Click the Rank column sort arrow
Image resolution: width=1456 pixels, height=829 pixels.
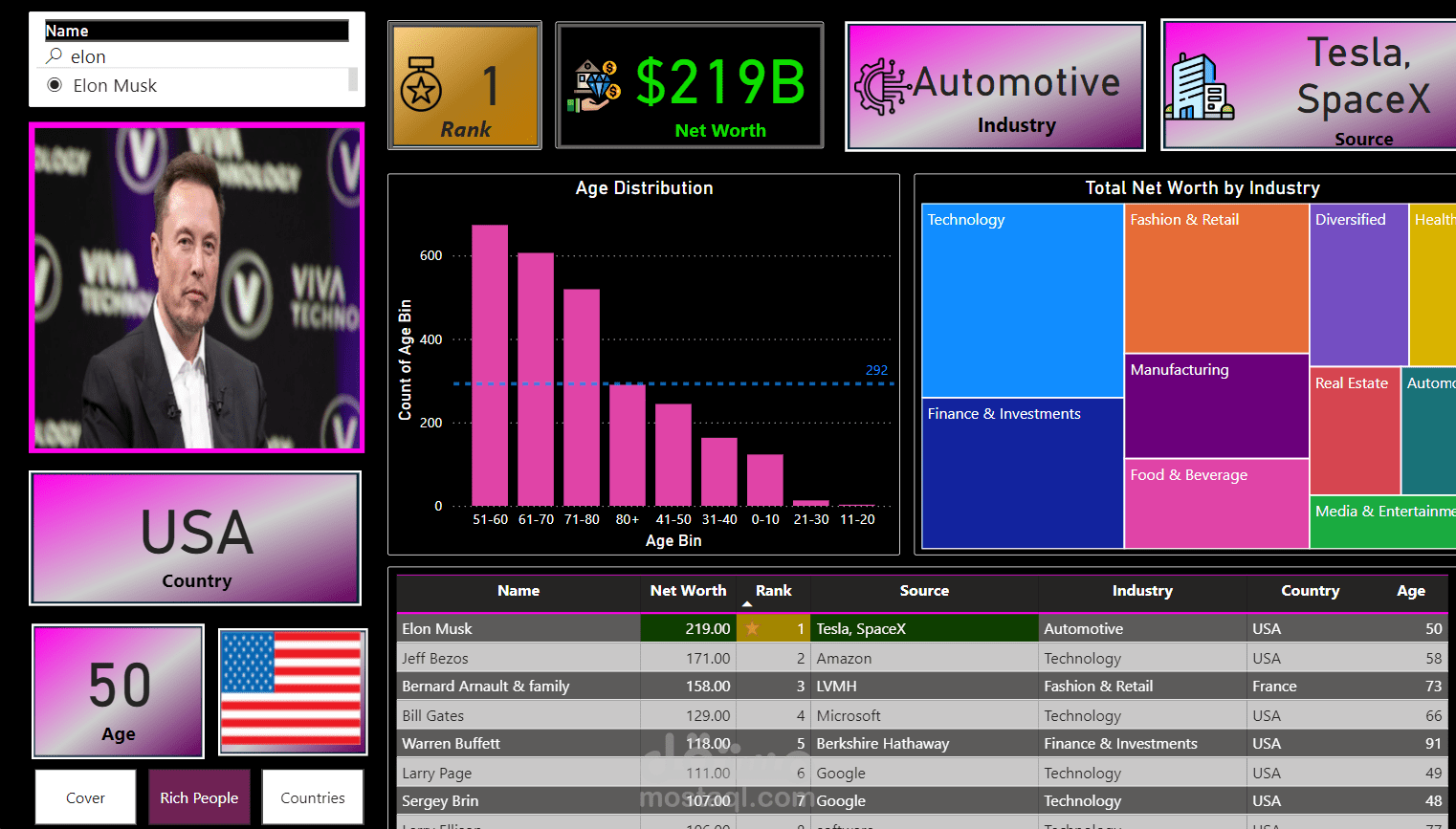747,604
